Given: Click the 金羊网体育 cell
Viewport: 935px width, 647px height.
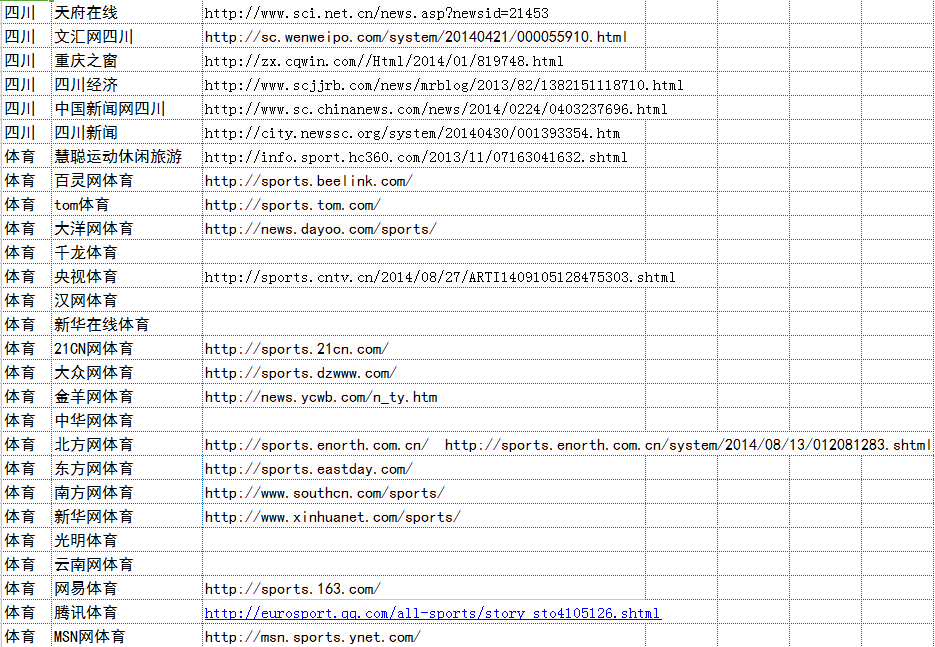Looking at the screenshot, I should (x=126, y=396).
